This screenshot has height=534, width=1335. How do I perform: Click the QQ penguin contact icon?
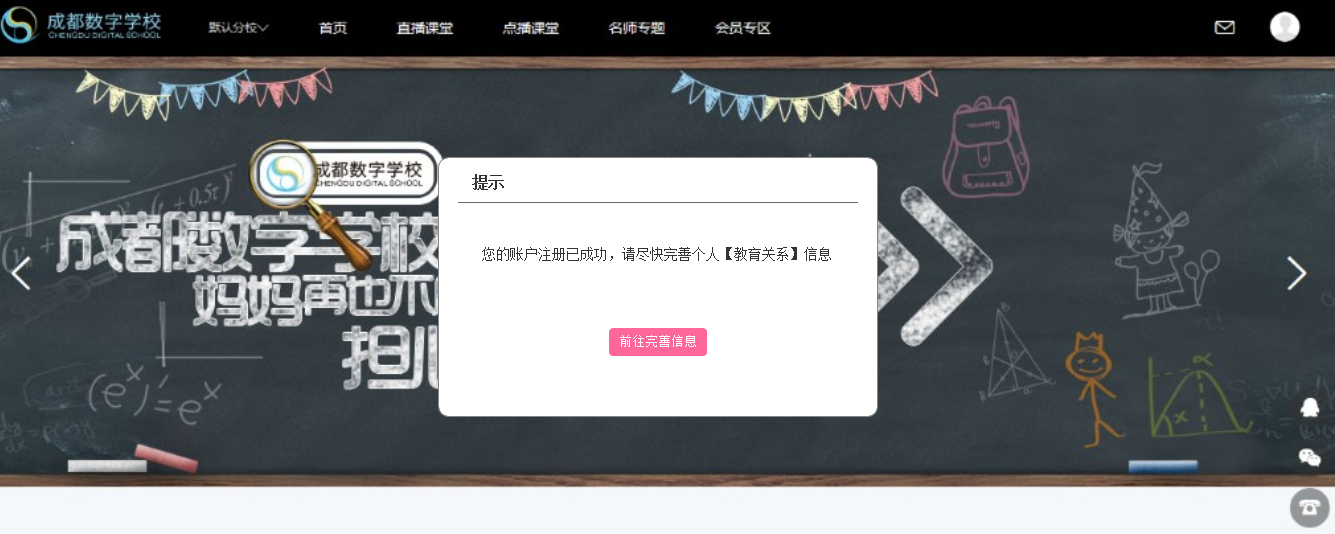coord(1310,408)
